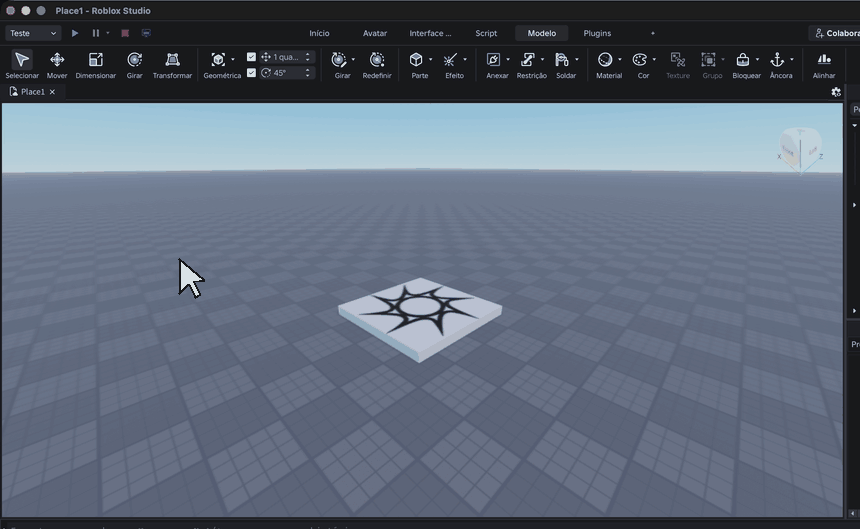Viewport: 860px width, 529px height.
Task: Expand the Âncora dropdown arrow
Action: pos(791,59)
